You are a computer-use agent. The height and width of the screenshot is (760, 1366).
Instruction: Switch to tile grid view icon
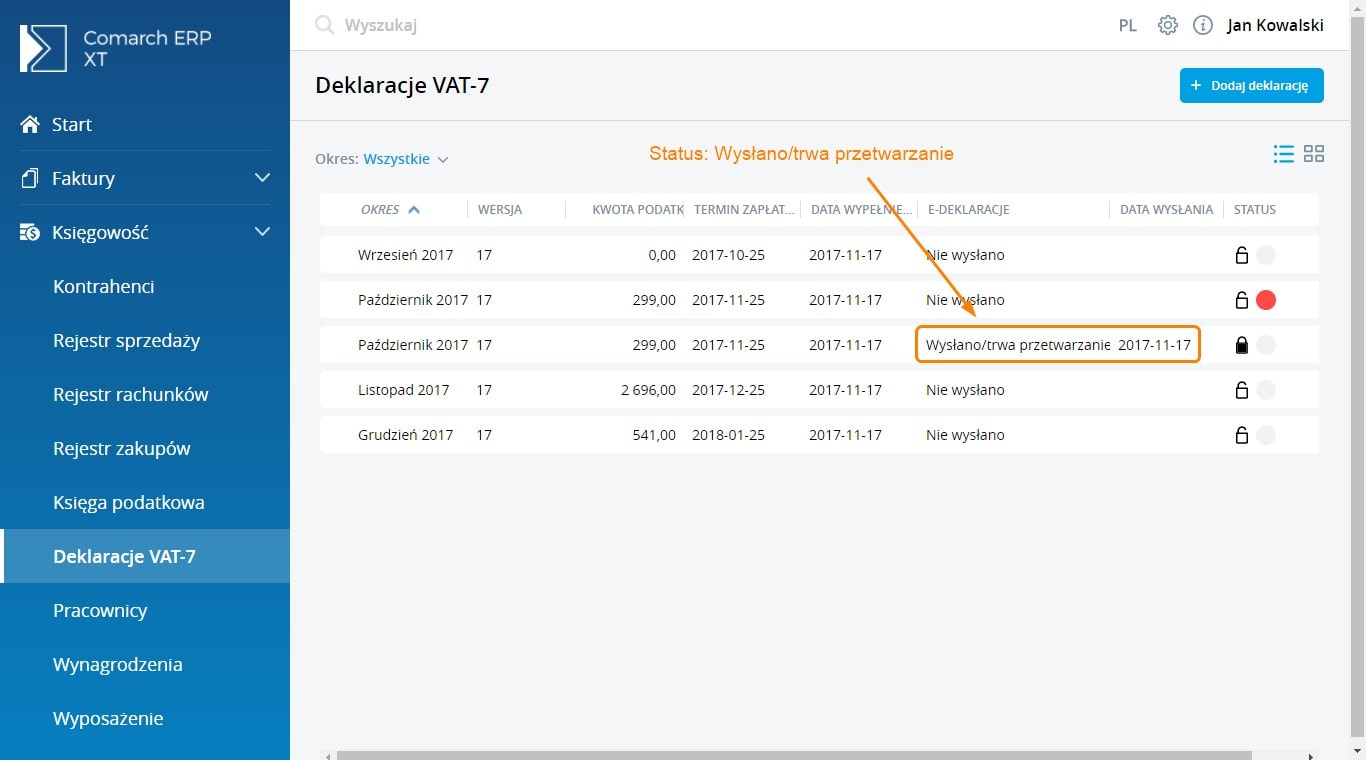click(1314, 154)
